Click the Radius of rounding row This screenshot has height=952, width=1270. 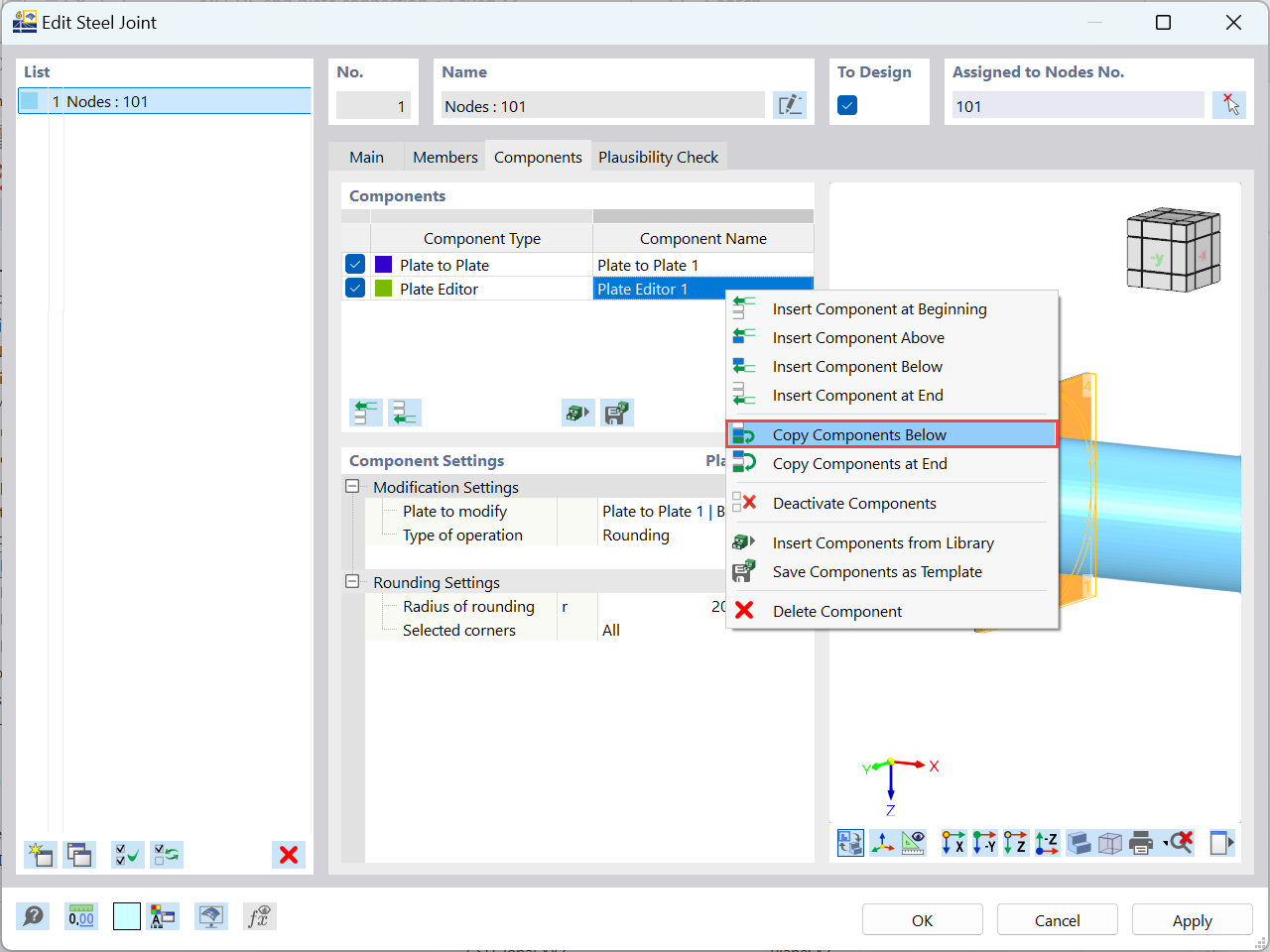click(546, 606)
